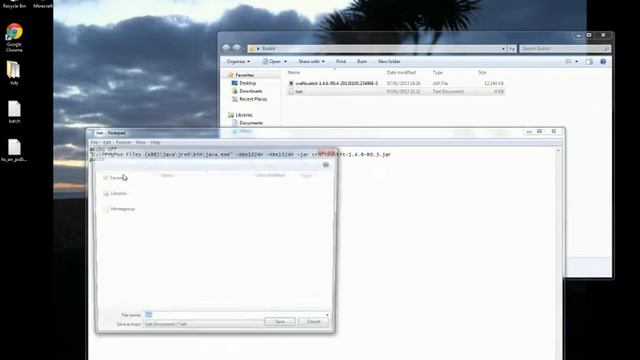Open the address bar history dropdown
The height and width of the screenshot is (360, 640).
point(503,49)
